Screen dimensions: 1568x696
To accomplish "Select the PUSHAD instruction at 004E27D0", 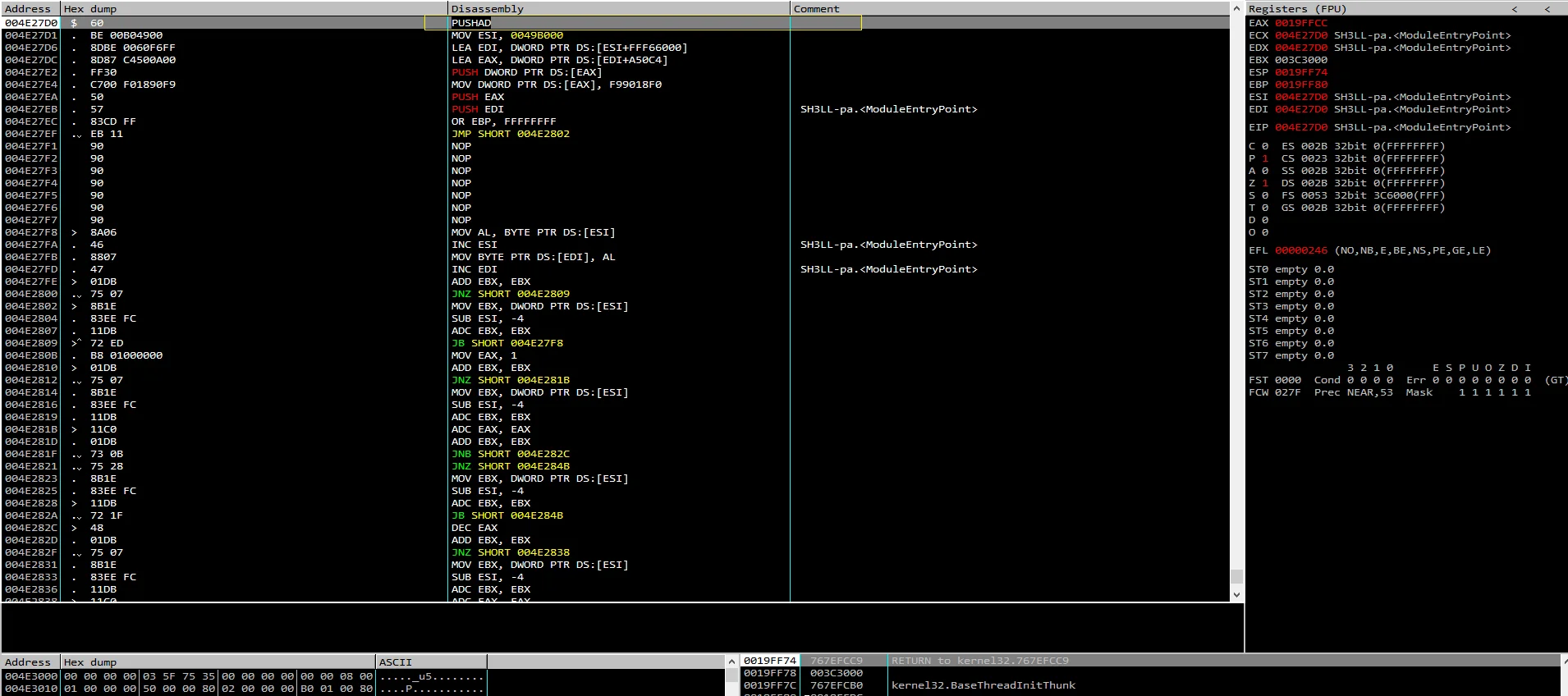I will coord(471,23).
